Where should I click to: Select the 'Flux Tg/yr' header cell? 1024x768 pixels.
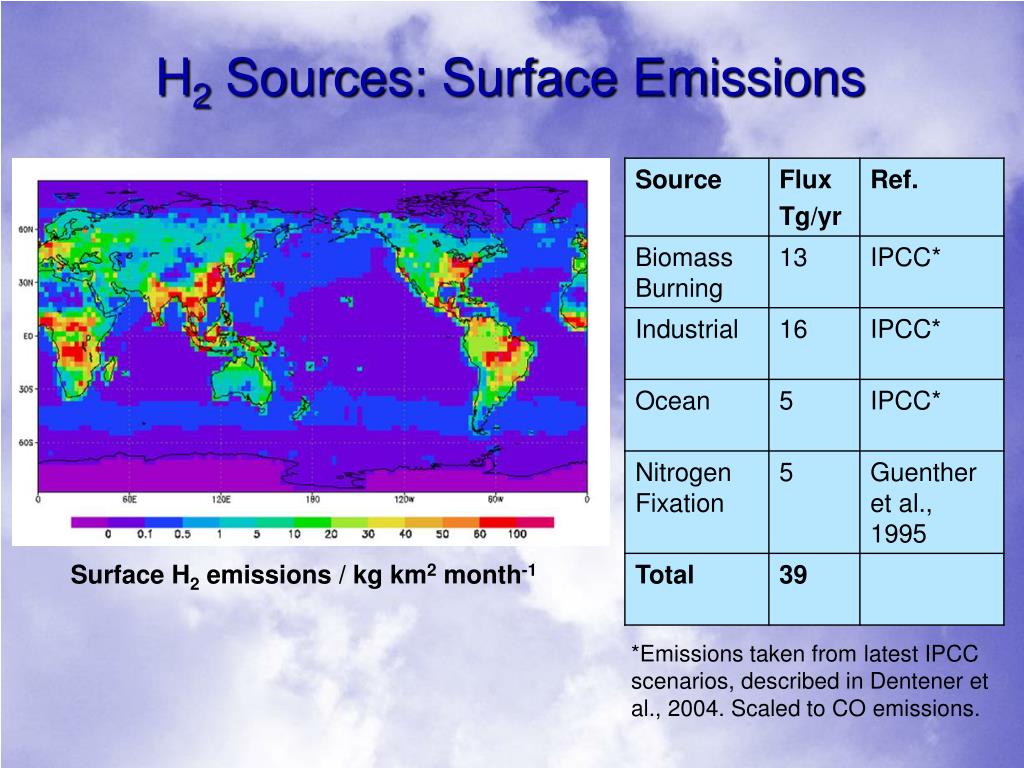click(x=814, y=197)
